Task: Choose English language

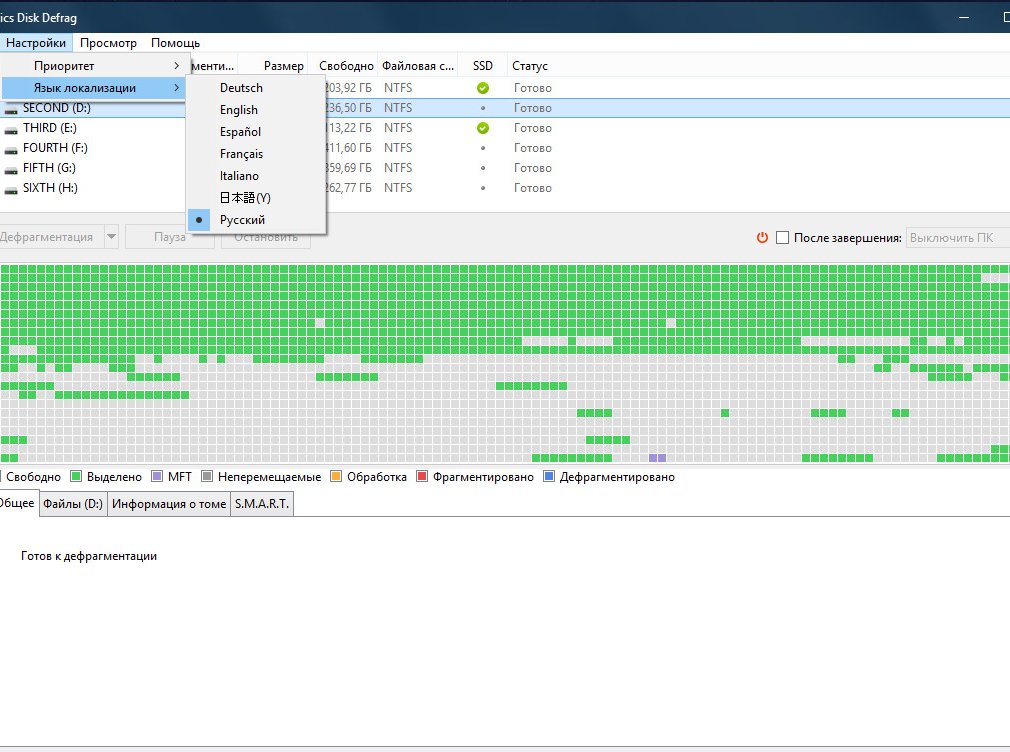Action: coord(256,110)
